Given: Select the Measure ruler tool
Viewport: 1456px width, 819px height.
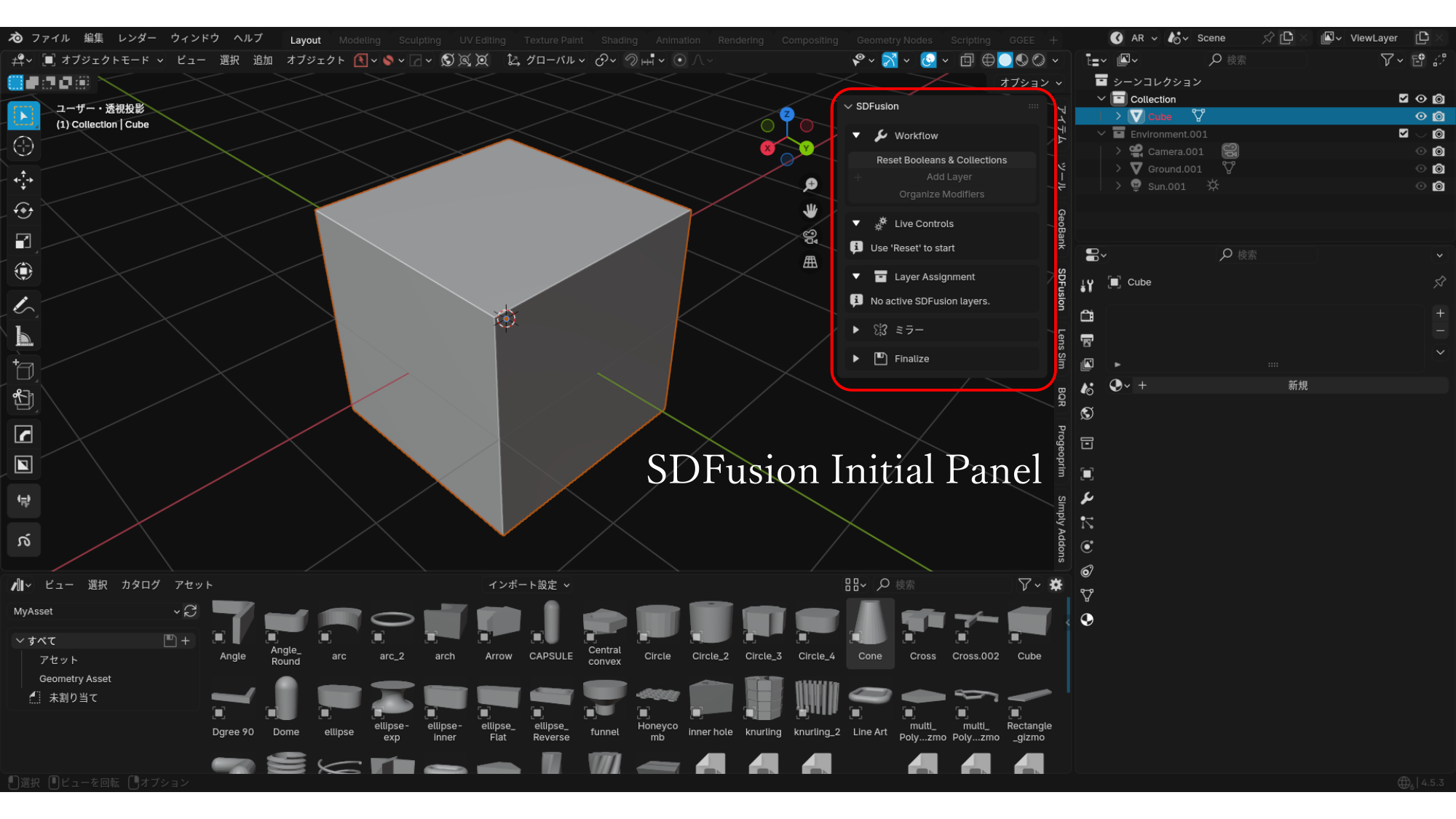Looking at the screenshot, I should click(23, 336).
